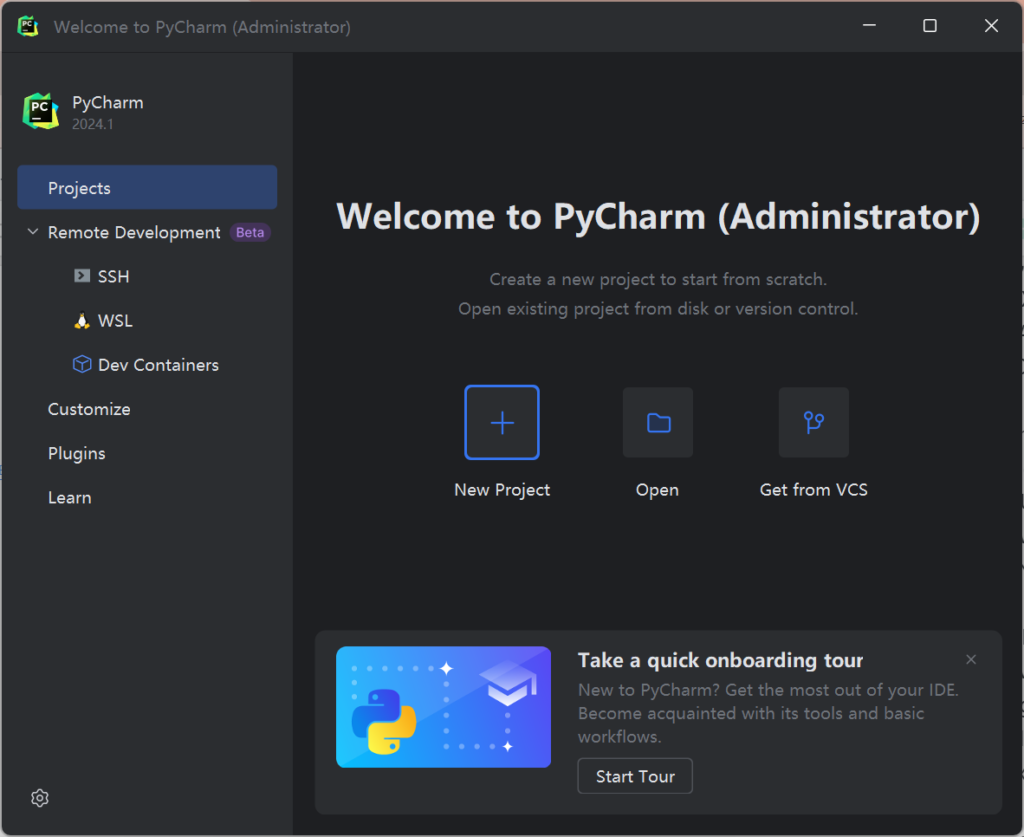Click the Start Tour button
Screen dimensions: 1024x837
[x=635, y=776]
